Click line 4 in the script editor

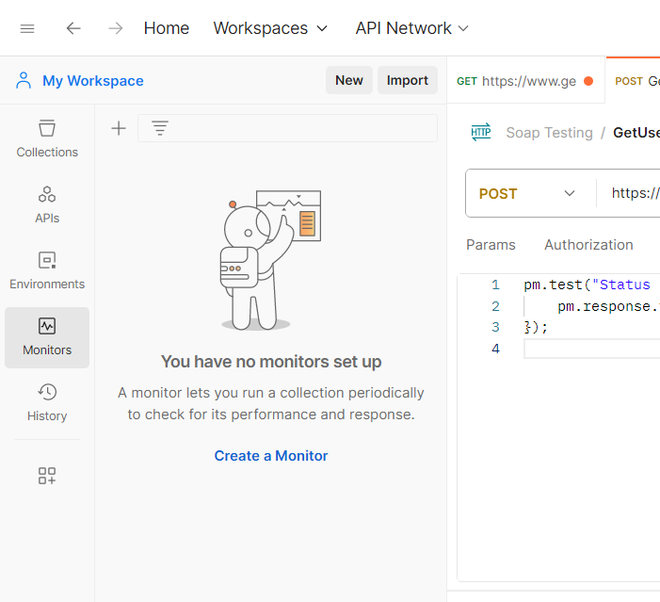(592, 349)
